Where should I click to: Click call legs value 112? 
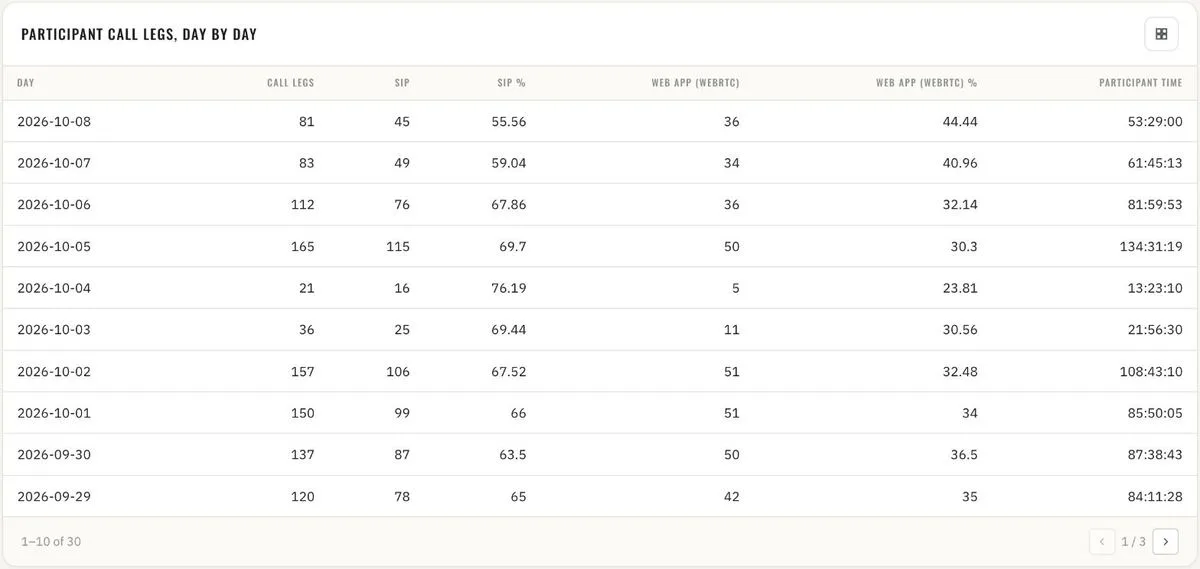[x=302, y=205]
